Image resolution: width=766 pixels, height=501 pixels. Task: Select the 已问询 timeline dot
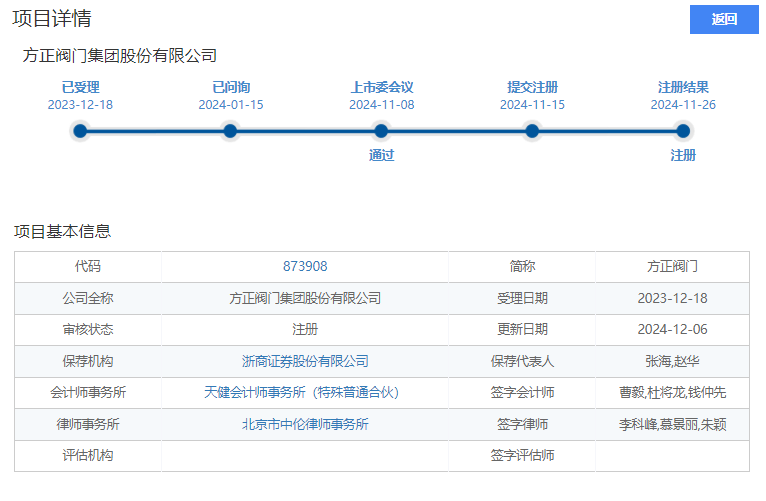coord(230,131)
